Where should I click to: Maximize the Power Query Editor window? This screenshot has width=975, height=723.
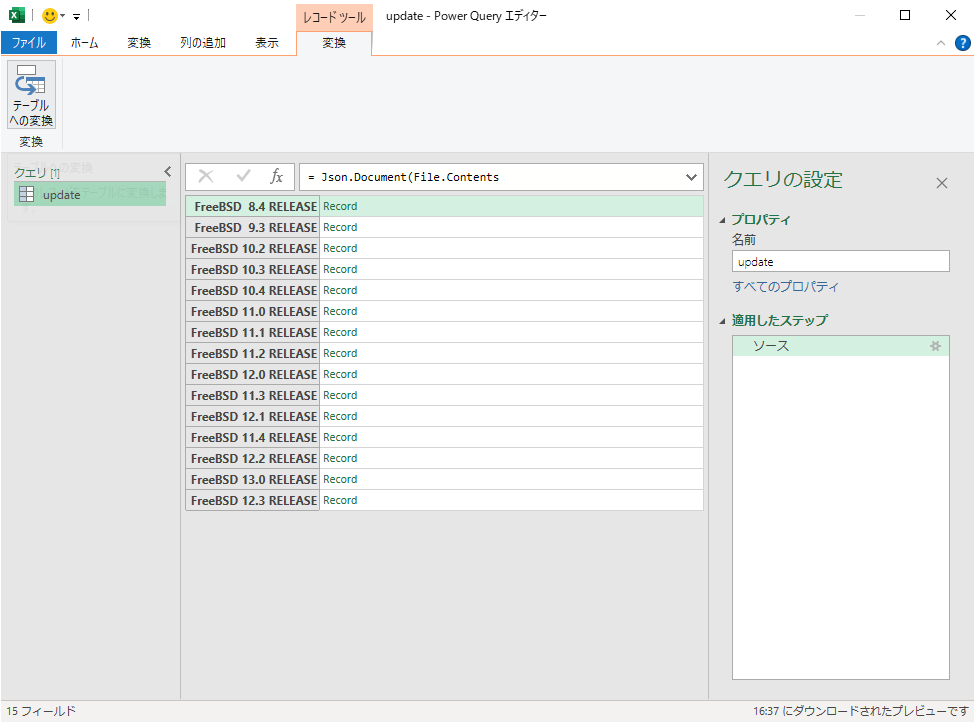tap(905, 16)
